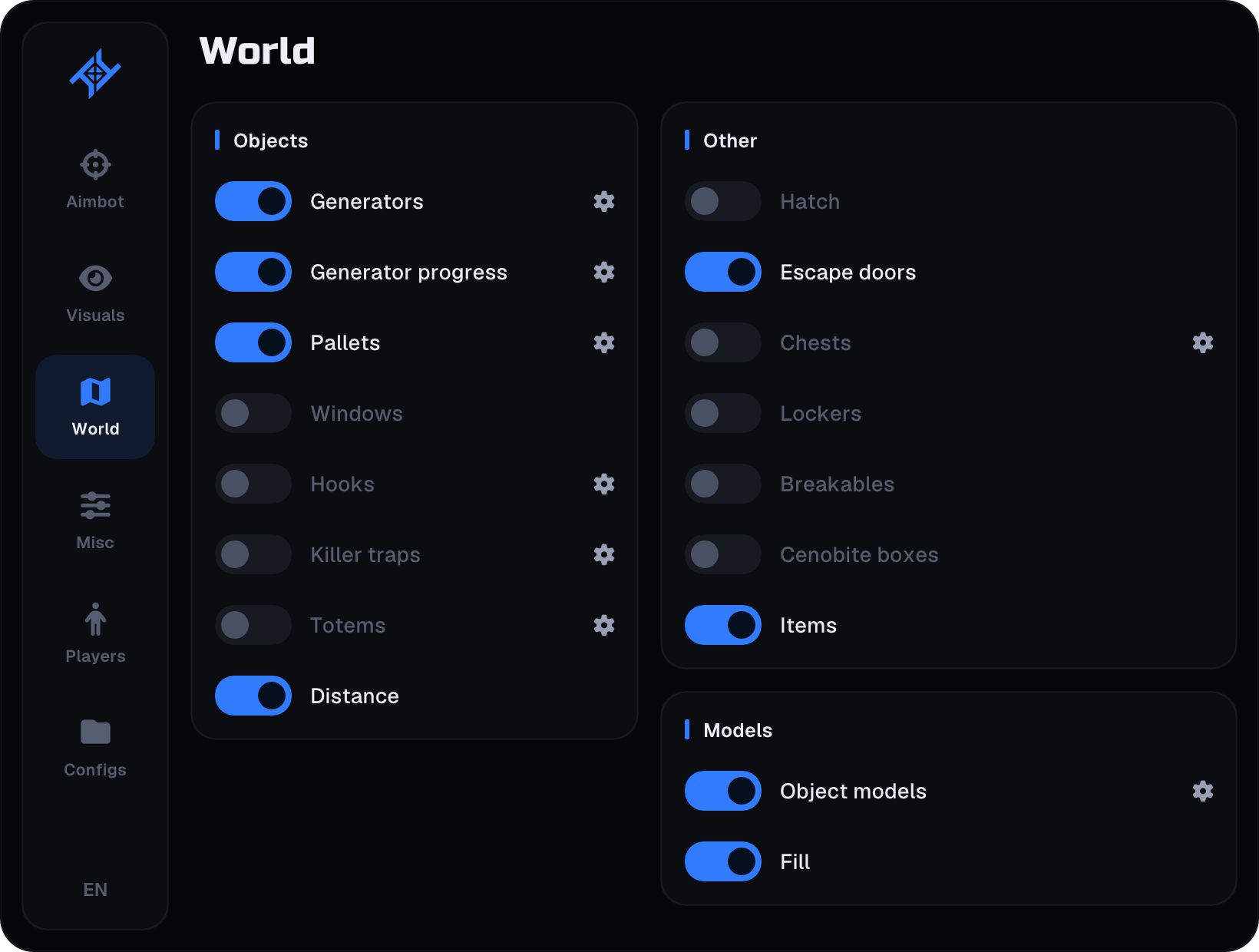Change language via EN button

pos(95,889)
